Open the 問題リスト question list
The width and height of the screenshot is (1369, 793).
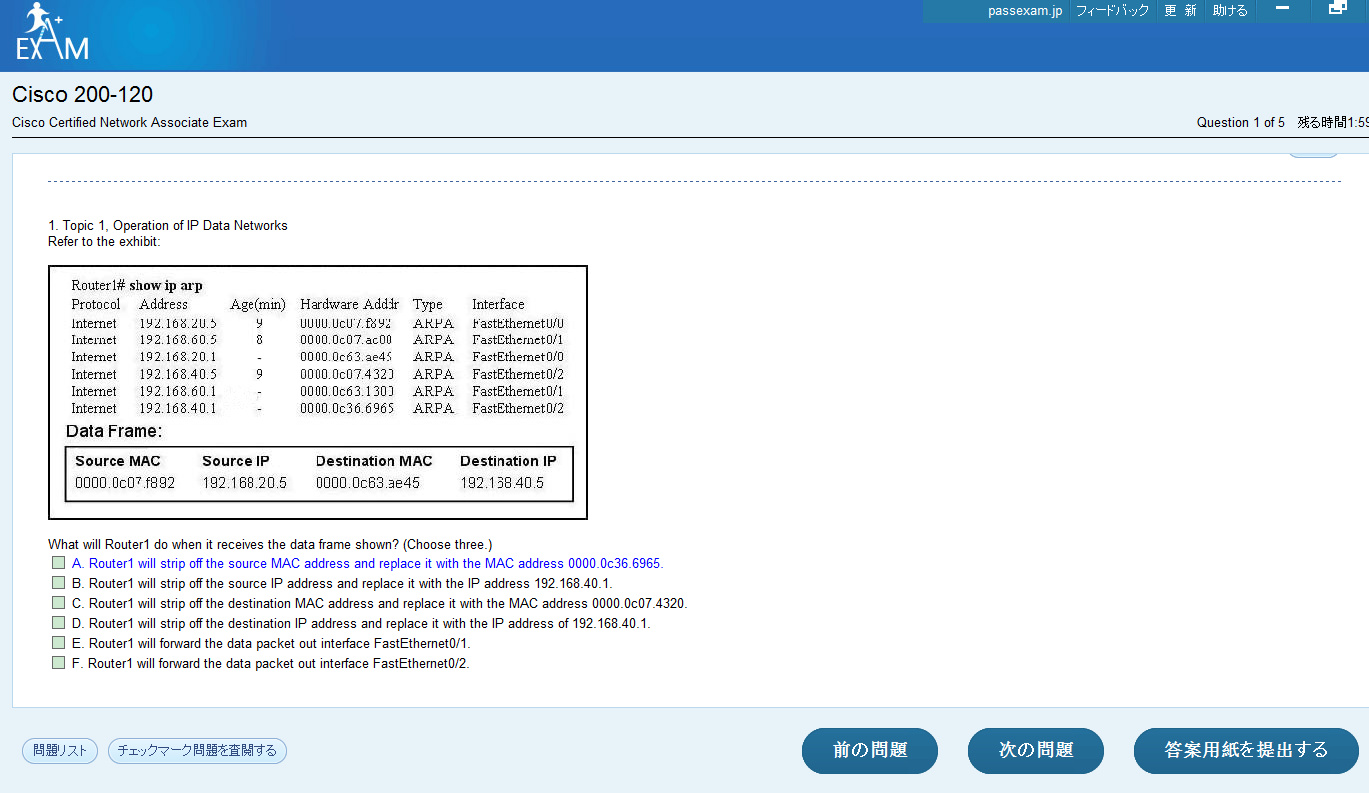coord(60,751)
